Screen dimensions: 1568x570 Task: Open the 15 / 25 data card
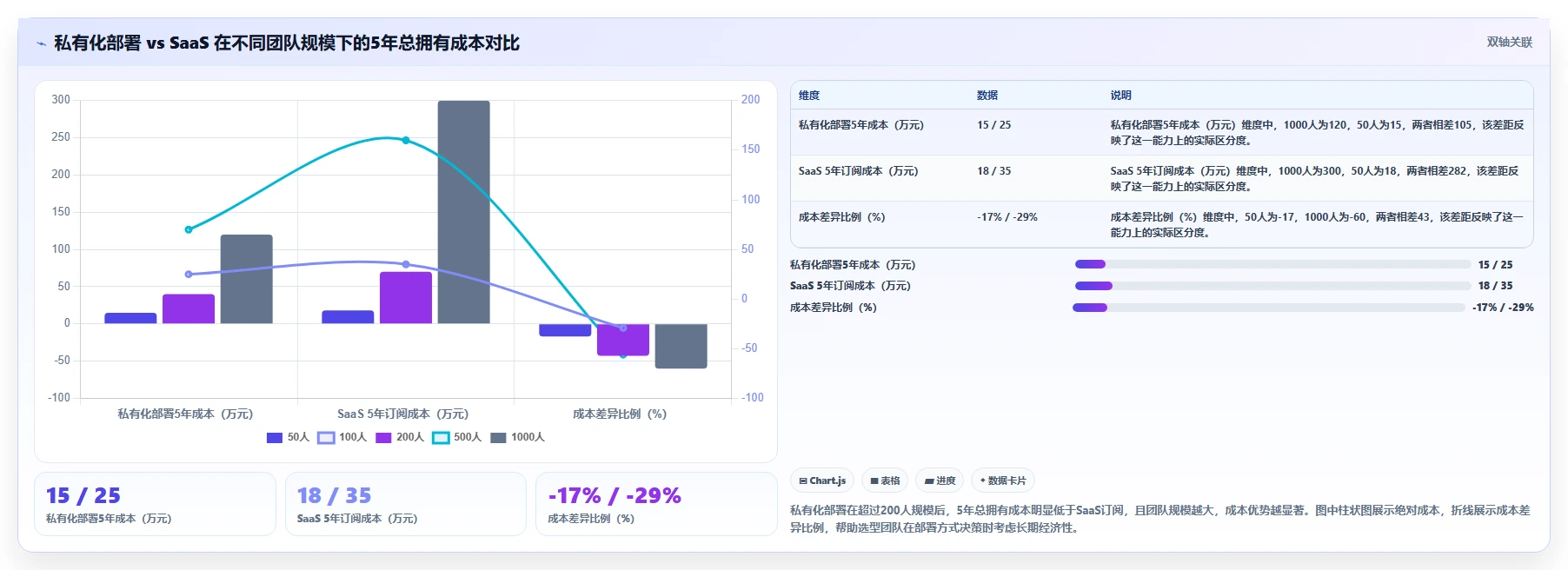click(155, 504)
